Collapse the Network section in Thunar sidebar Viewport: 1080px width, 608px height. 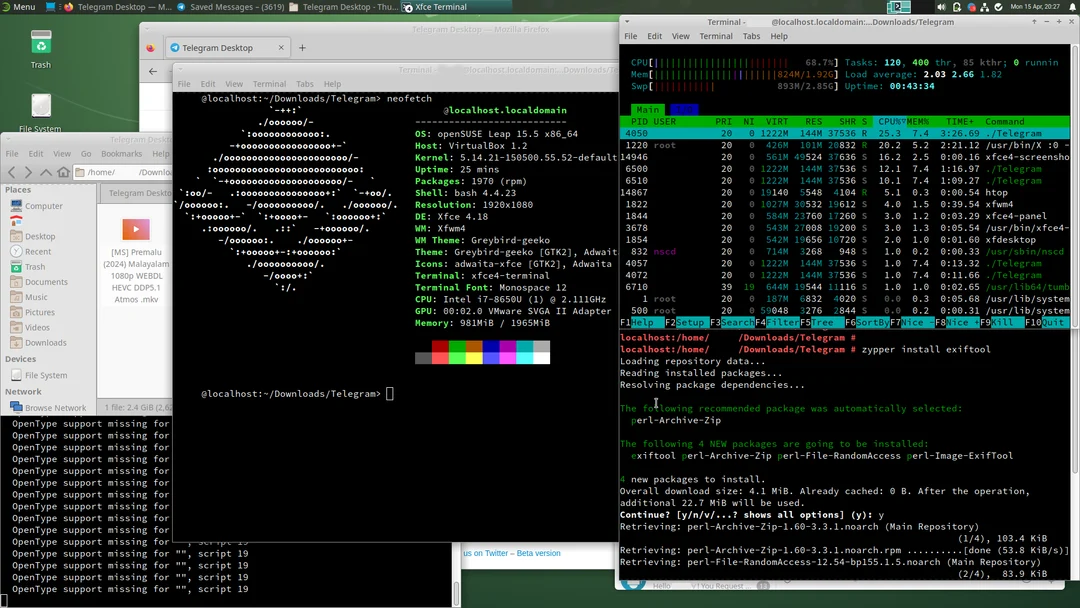tap(24, 391)
